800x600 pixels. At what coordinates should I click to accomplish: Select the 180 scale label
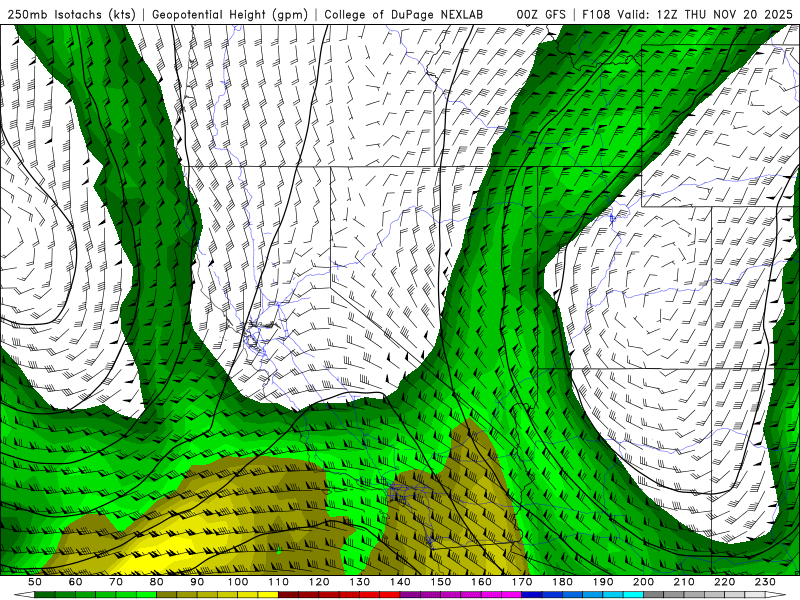(x=562, y=582)
